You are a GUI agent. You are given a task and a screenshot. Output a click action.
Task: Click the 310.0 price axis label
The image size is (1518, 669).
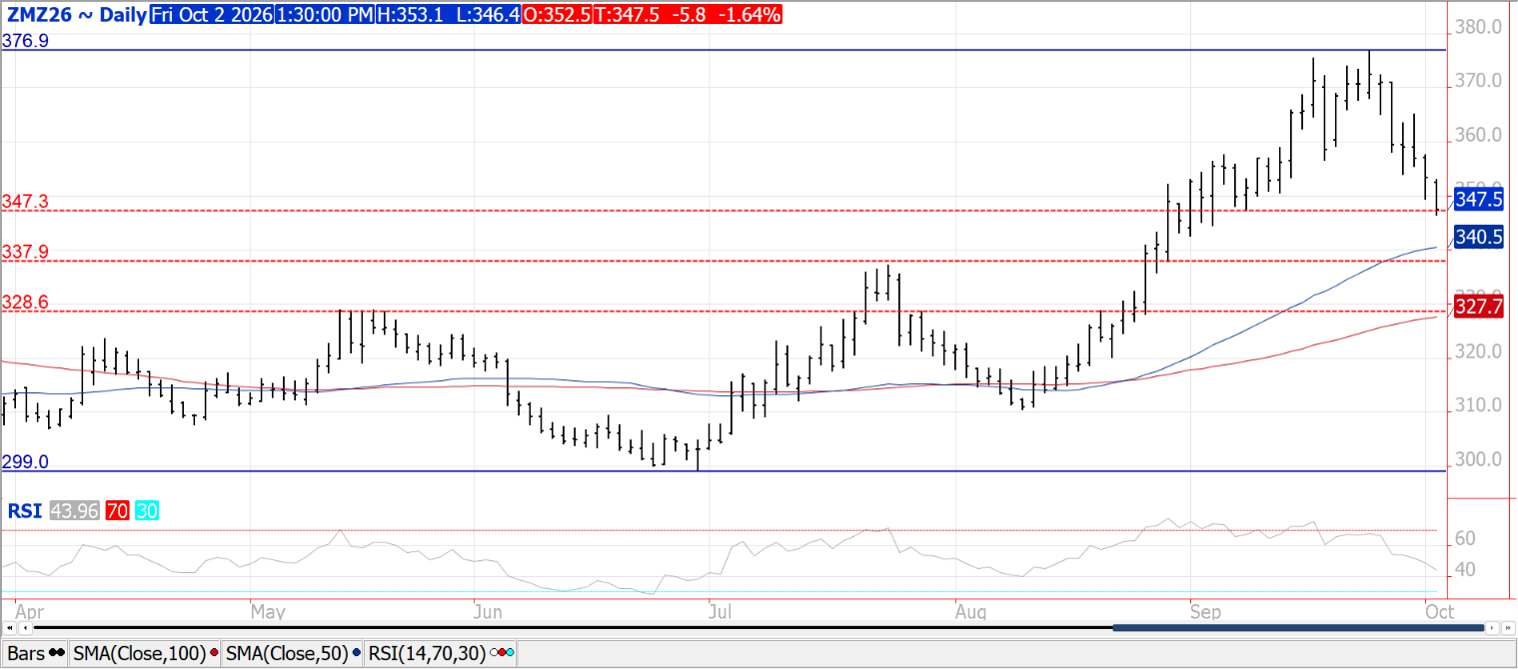[1480, 406]
